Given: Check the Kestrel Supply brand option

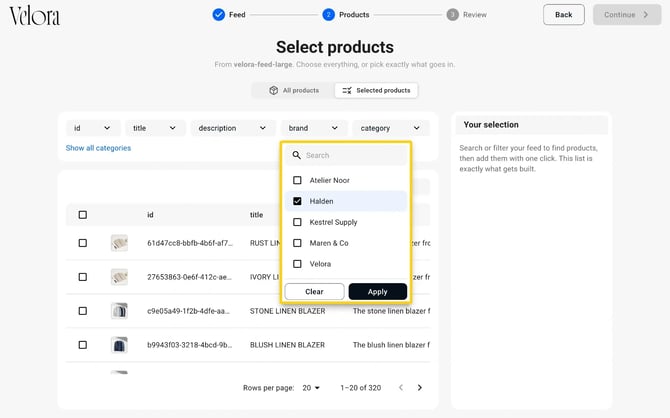Looking at the screenshot, I should pyautogui.click(x=297, y=222).
